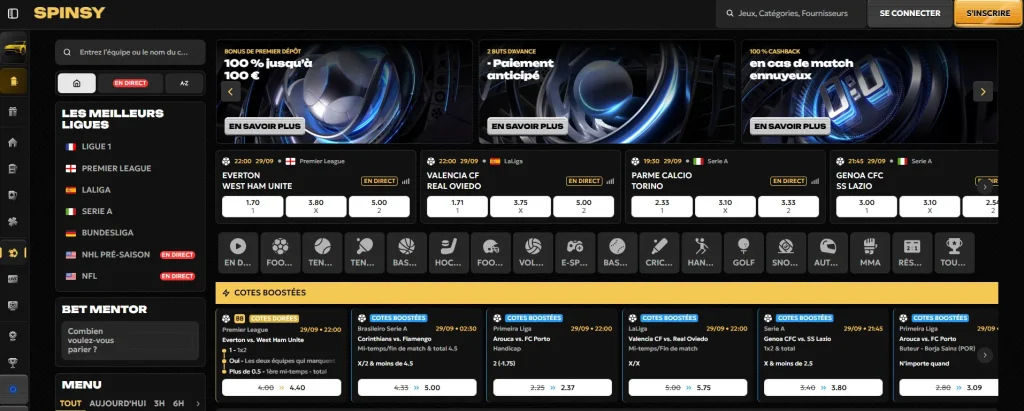Screen dimensions: 1024x411
Task: Select the cricket bat category
Action: tap(659, 252)
